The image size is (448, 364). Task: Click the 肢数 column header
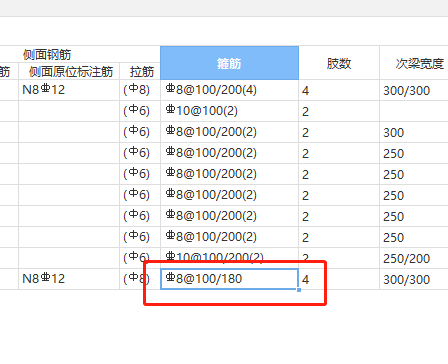coord(339,63)
